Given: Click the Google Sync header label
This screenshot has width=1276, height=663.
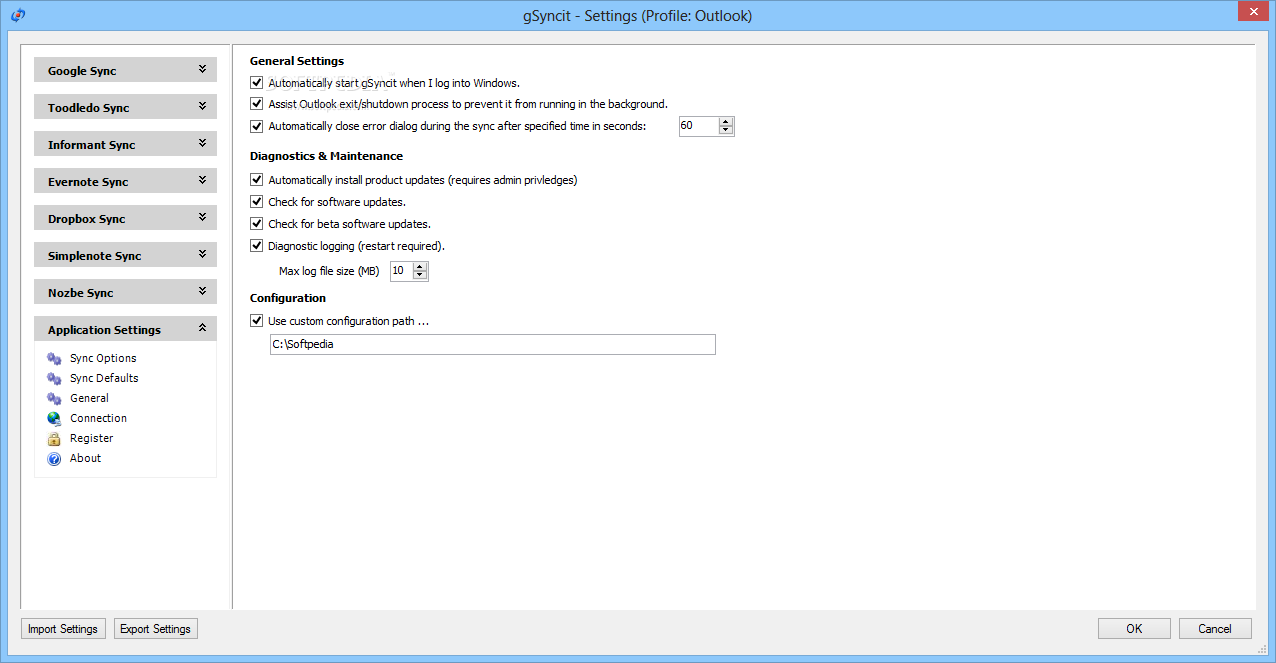Looking at the screenshot, I should (x=82, y=71).
